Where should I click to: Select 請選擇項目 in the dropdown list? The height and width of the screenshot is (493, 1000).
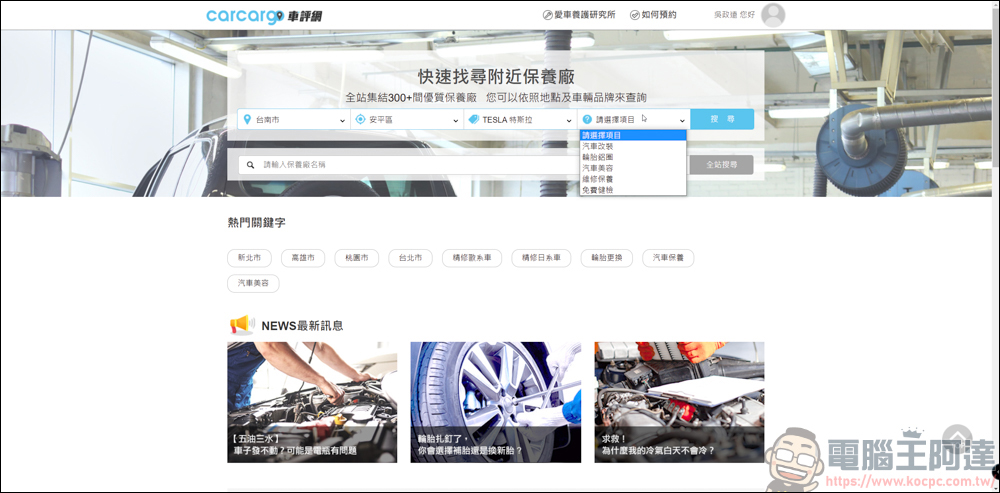tap(633, 135)
